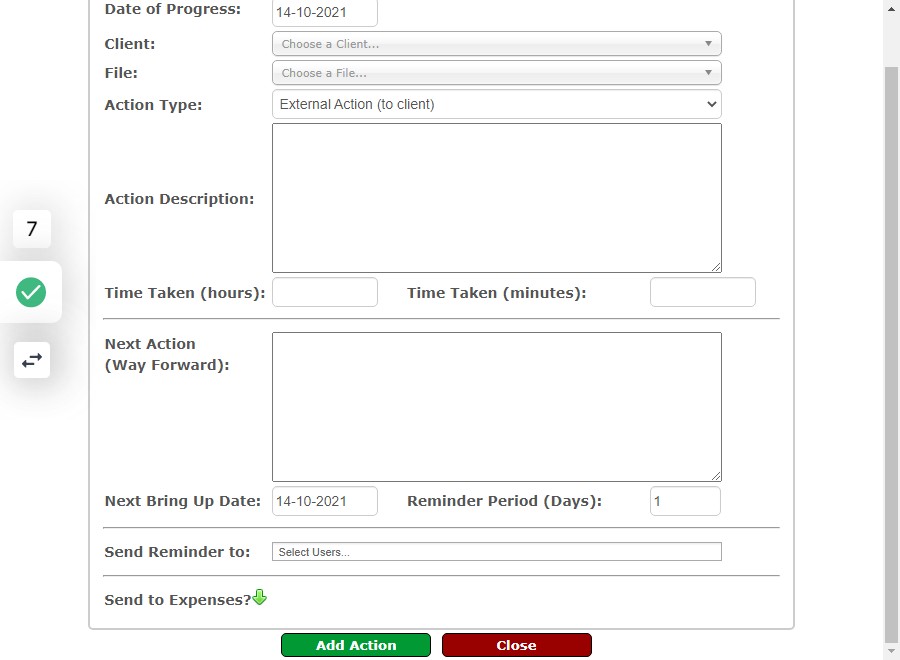This screenshot has width=900, height=660.
Task: Click the Next Bring Up Date field
Action: 325,501
